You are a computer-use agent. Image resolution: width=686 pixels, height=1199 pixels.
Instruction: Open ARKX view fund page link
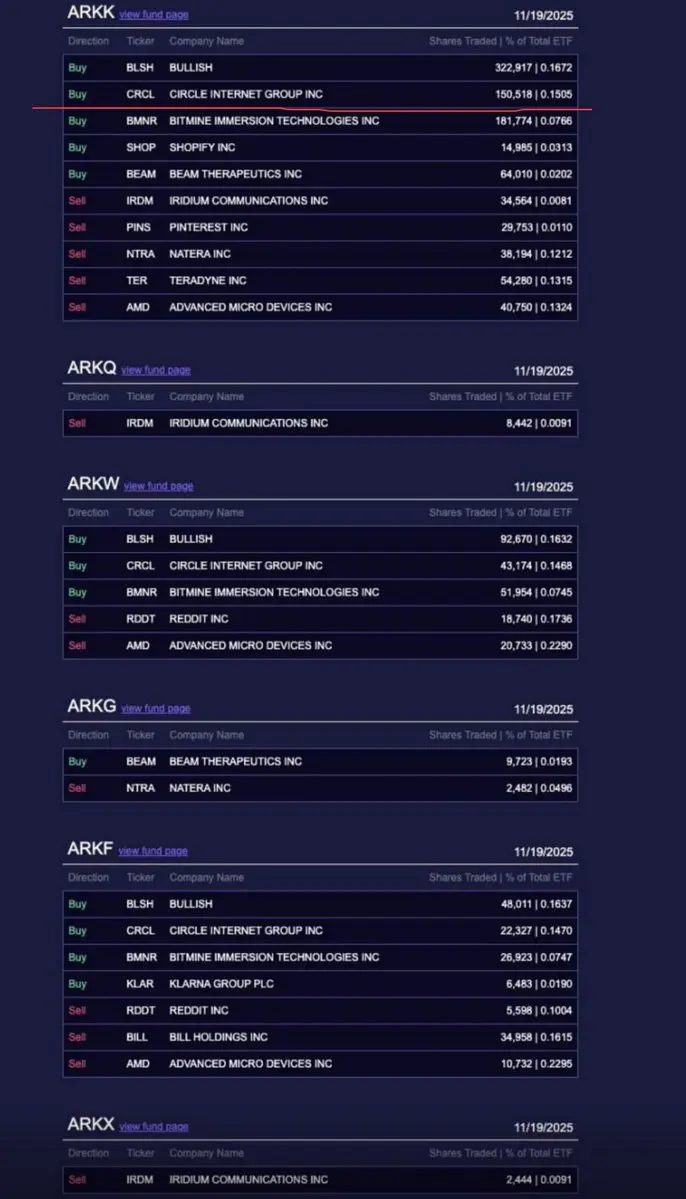[153, 1127]
